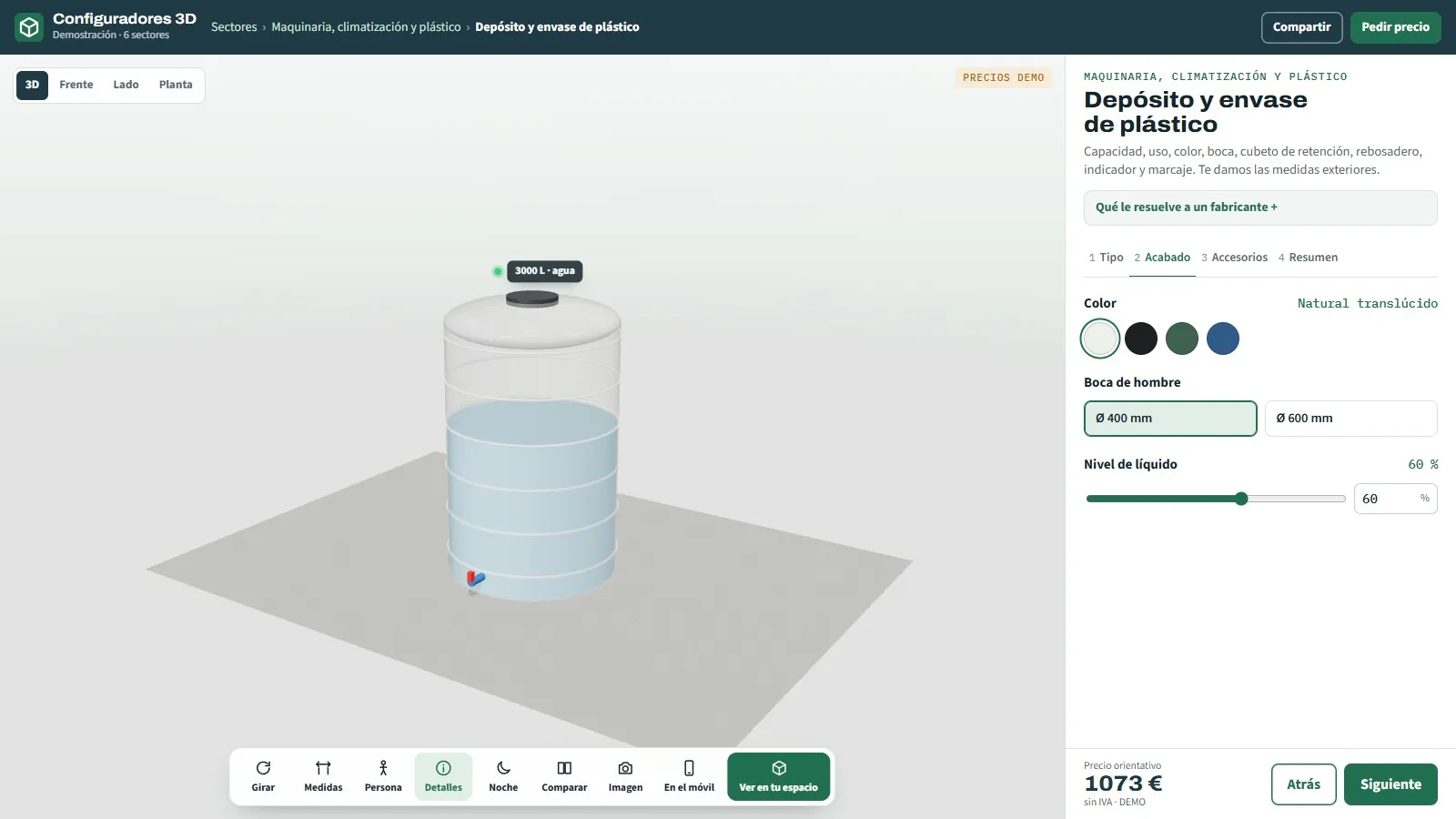
Task: Switch to Planta view
Action: 176,85
